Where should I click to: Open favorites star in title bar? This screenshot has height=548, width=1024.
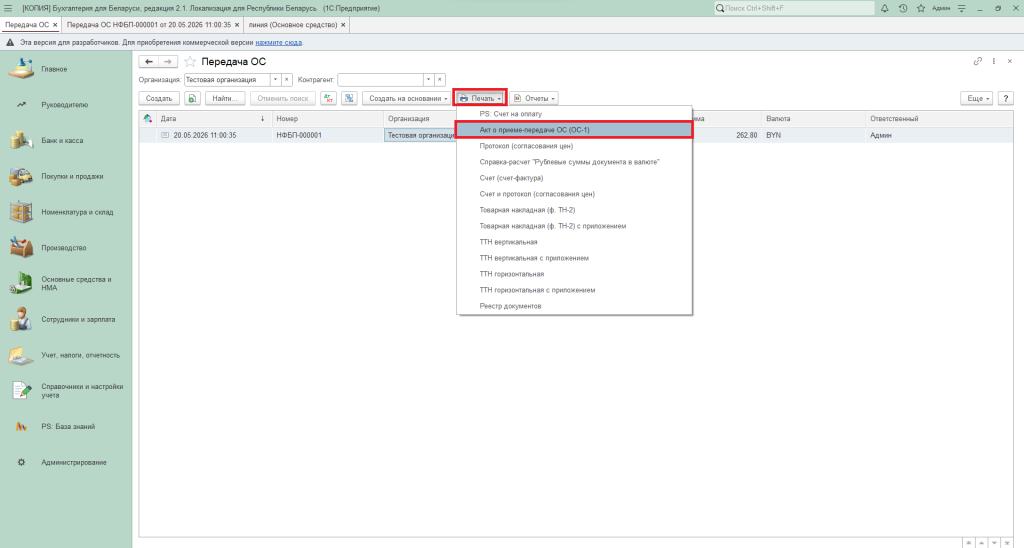[921, 8]
